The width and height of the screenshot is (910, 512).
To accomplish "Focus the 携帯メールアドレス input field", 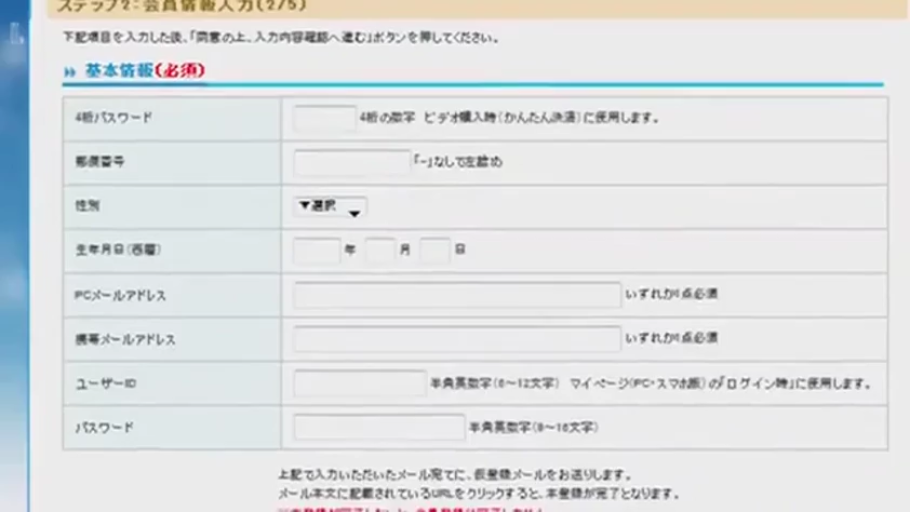I will coord(456,339).
